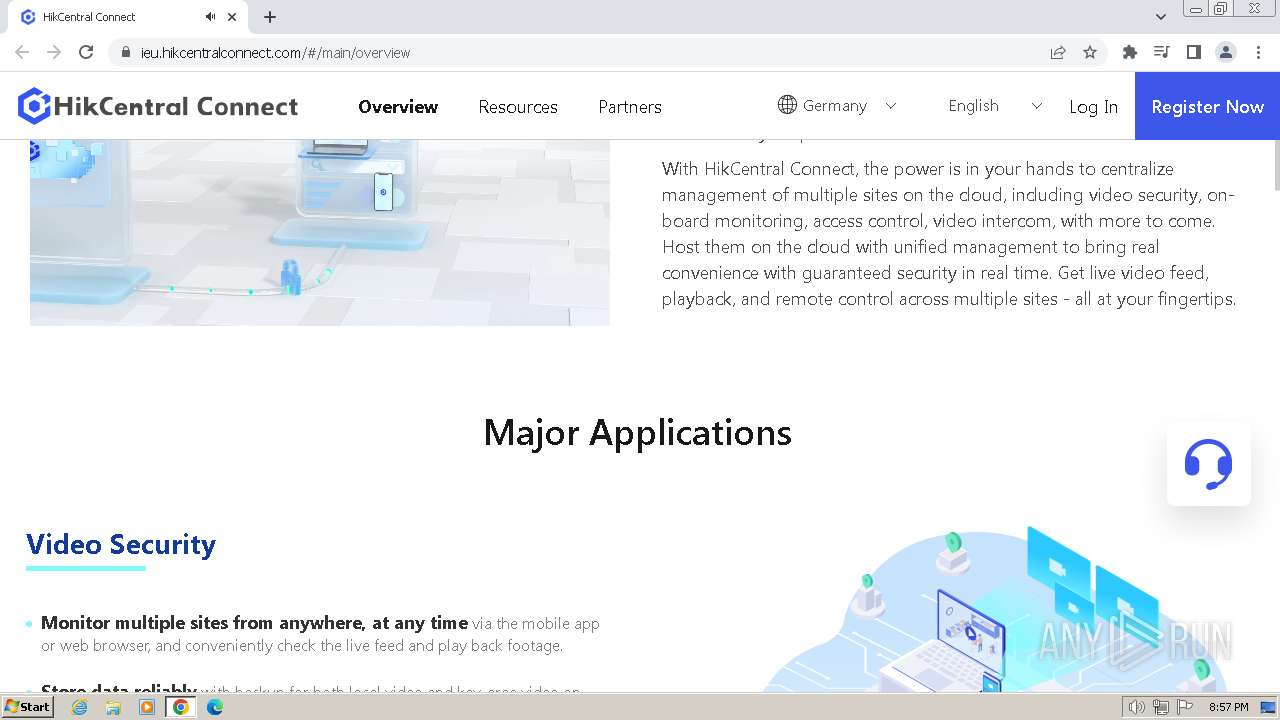Open the Extensions puzzle icon
Viewport: 1280px width, 720px height.
tap(1130, 52)
